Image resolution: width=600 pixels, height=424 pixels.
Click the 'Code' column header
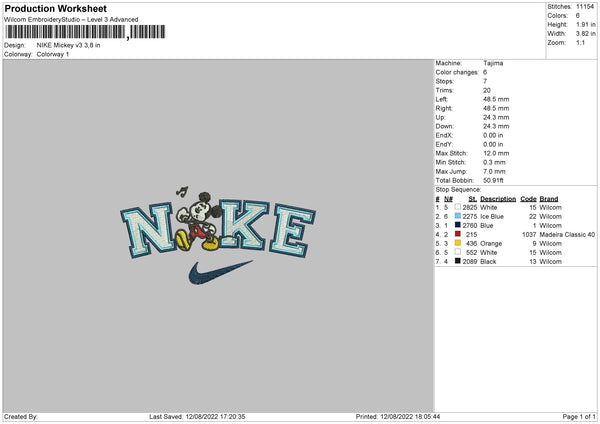(528, 199)
